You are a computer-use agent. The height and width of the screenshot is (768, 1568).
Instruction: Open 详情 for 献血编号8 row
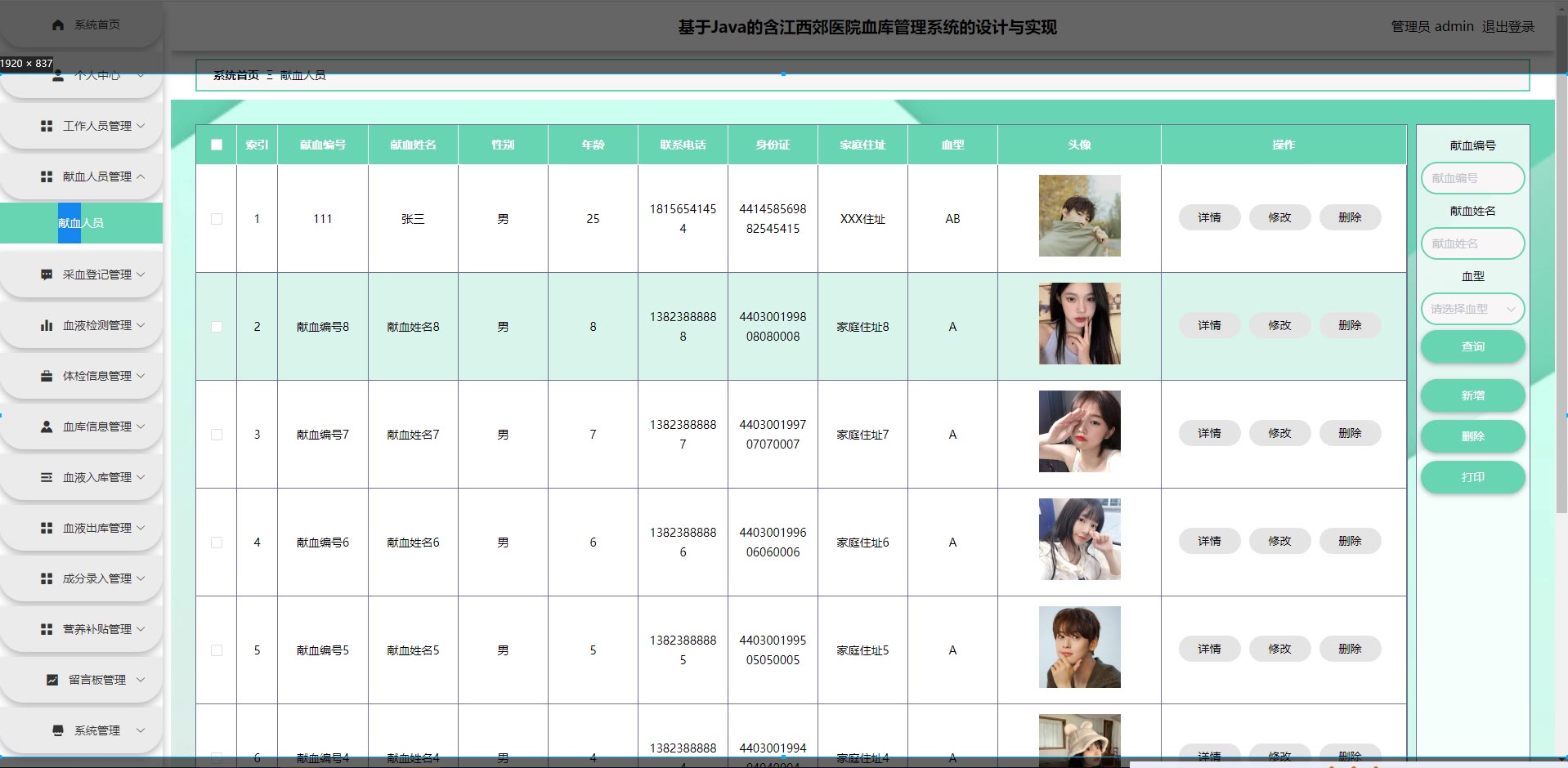[x=1209, y=325]
